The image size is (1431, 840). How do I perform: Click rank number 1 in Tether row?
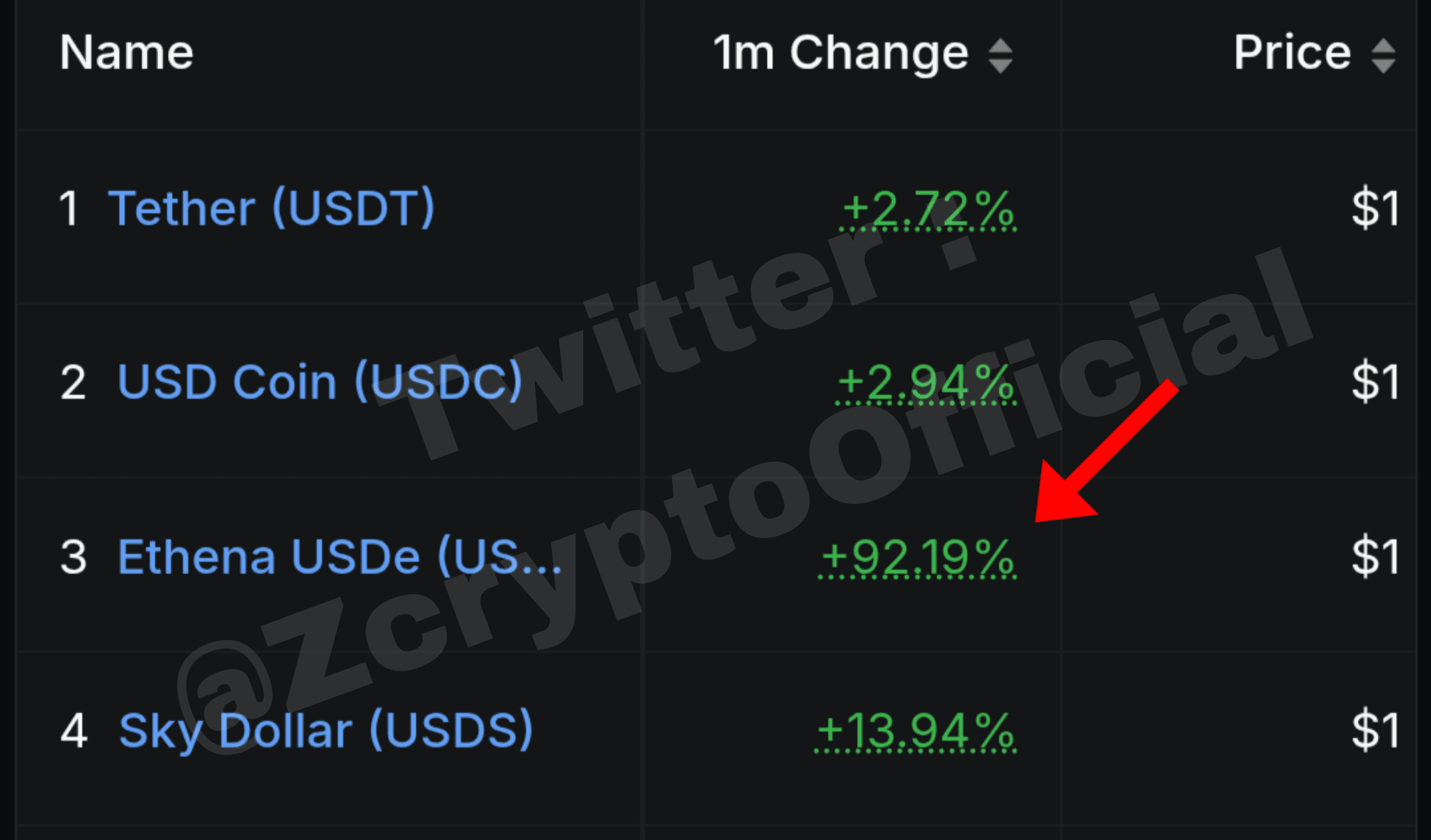[68, 209]
